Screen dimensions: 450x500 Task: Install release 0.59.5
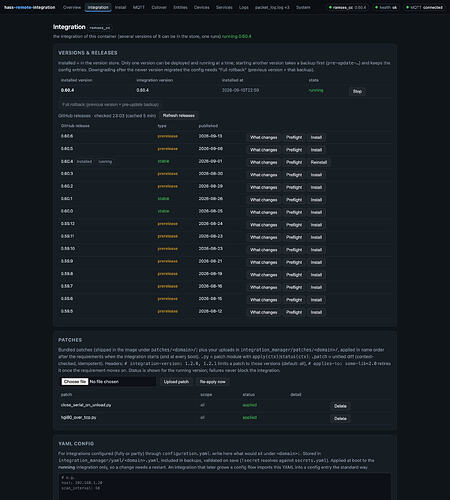point(316,312)
